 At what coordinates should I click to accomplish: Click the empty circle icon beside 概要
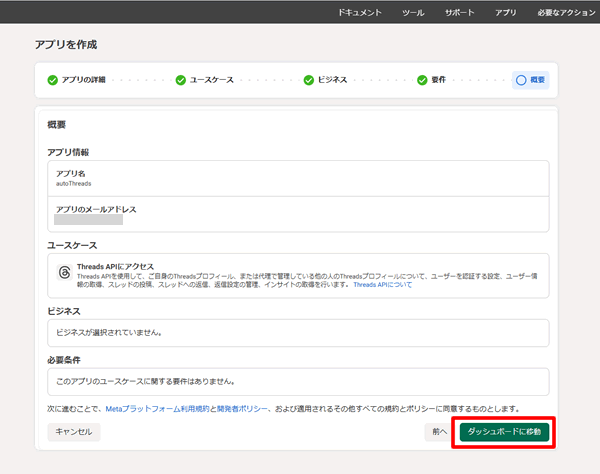click(x=520, y=80)
